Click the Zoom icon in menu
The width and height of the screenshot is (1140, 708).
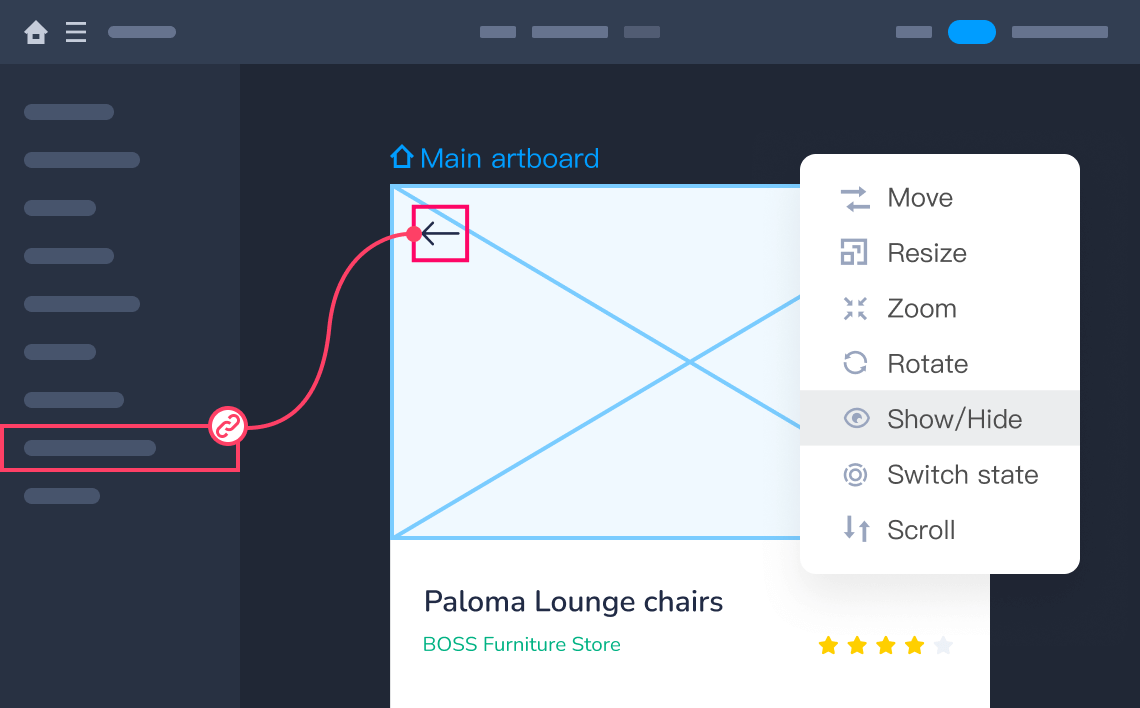pyautogui.click(x=855, y=308)
